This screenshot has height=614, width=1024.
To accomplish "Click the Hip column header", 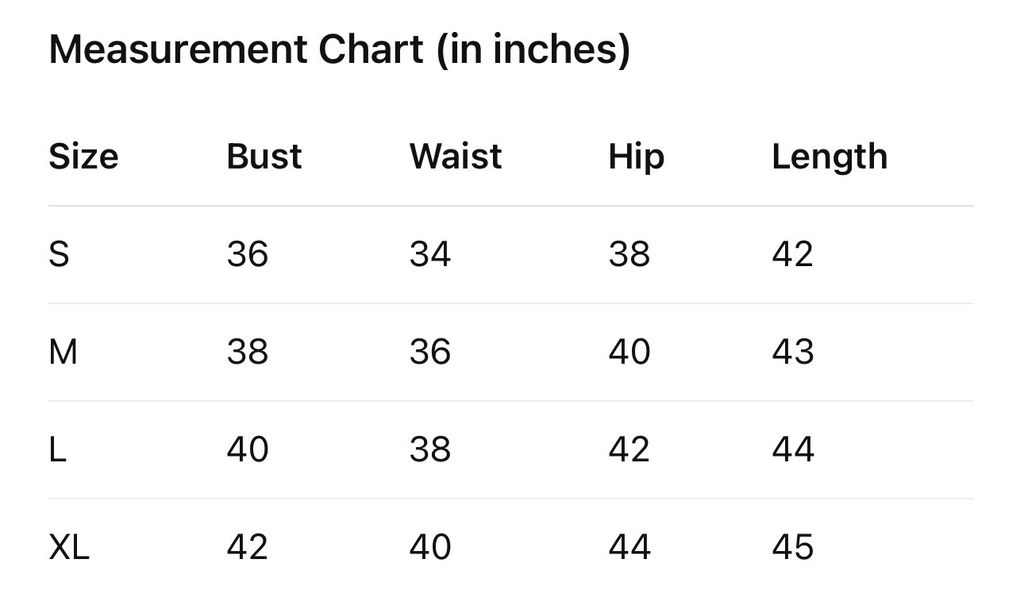I will click(636, 157).
